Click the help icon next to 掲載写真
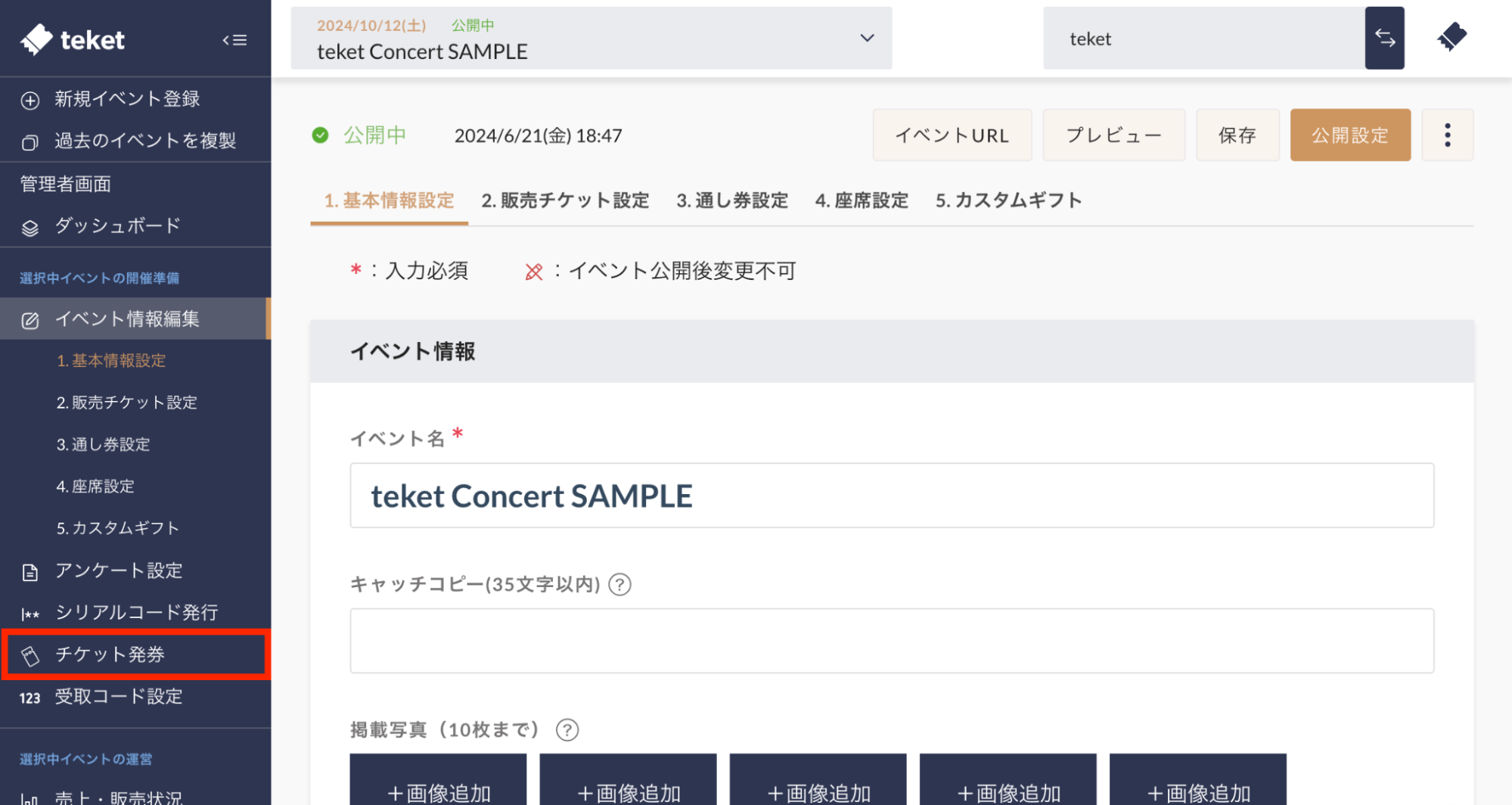The height and width of the screenshot is (805, 1512). 567,730
